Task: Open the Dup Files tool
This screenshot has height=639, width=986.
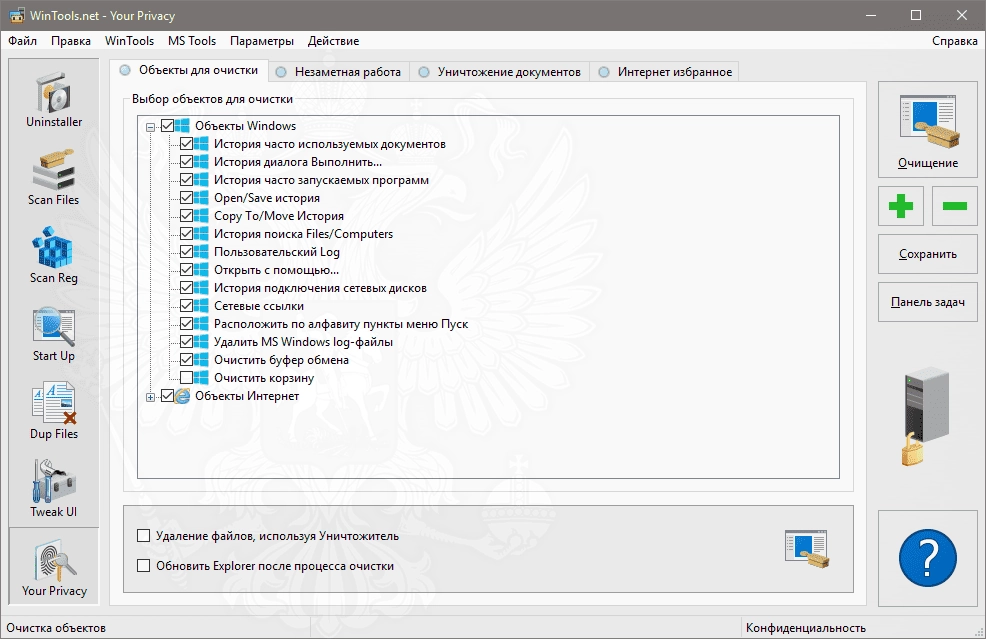Action: (53, 411)
